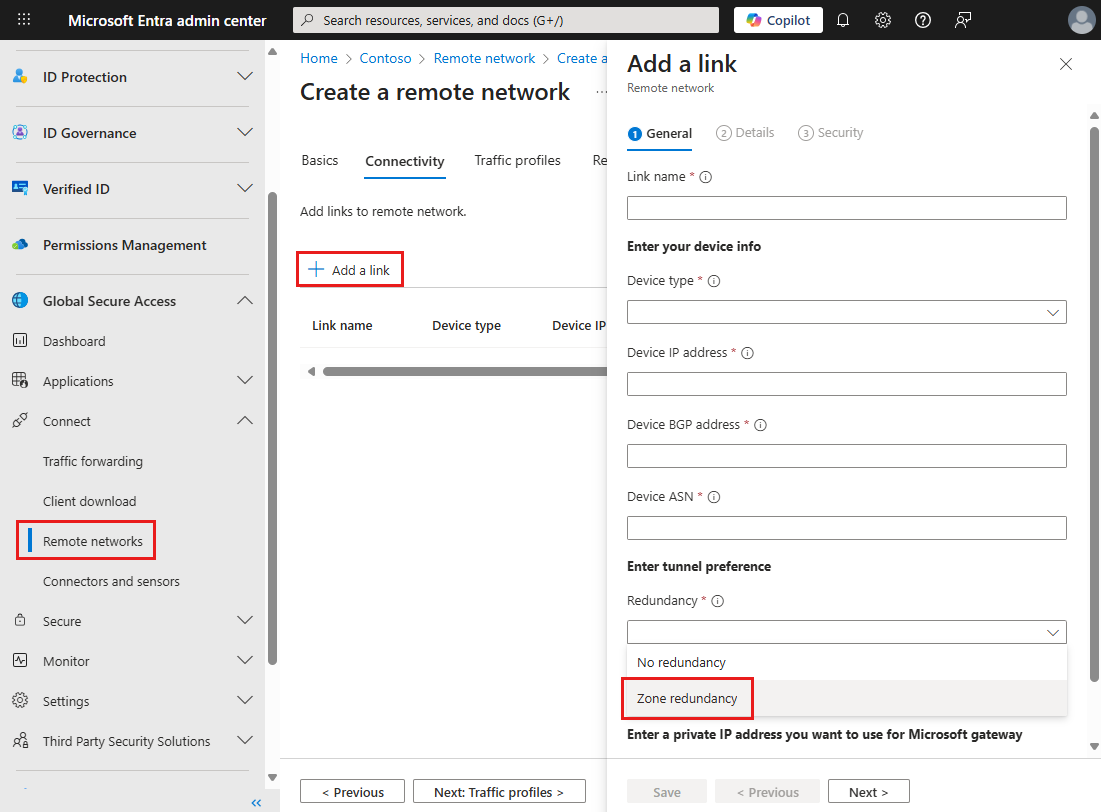
Task: Open the settings gear in header
Action: click(x=883, y=20)
